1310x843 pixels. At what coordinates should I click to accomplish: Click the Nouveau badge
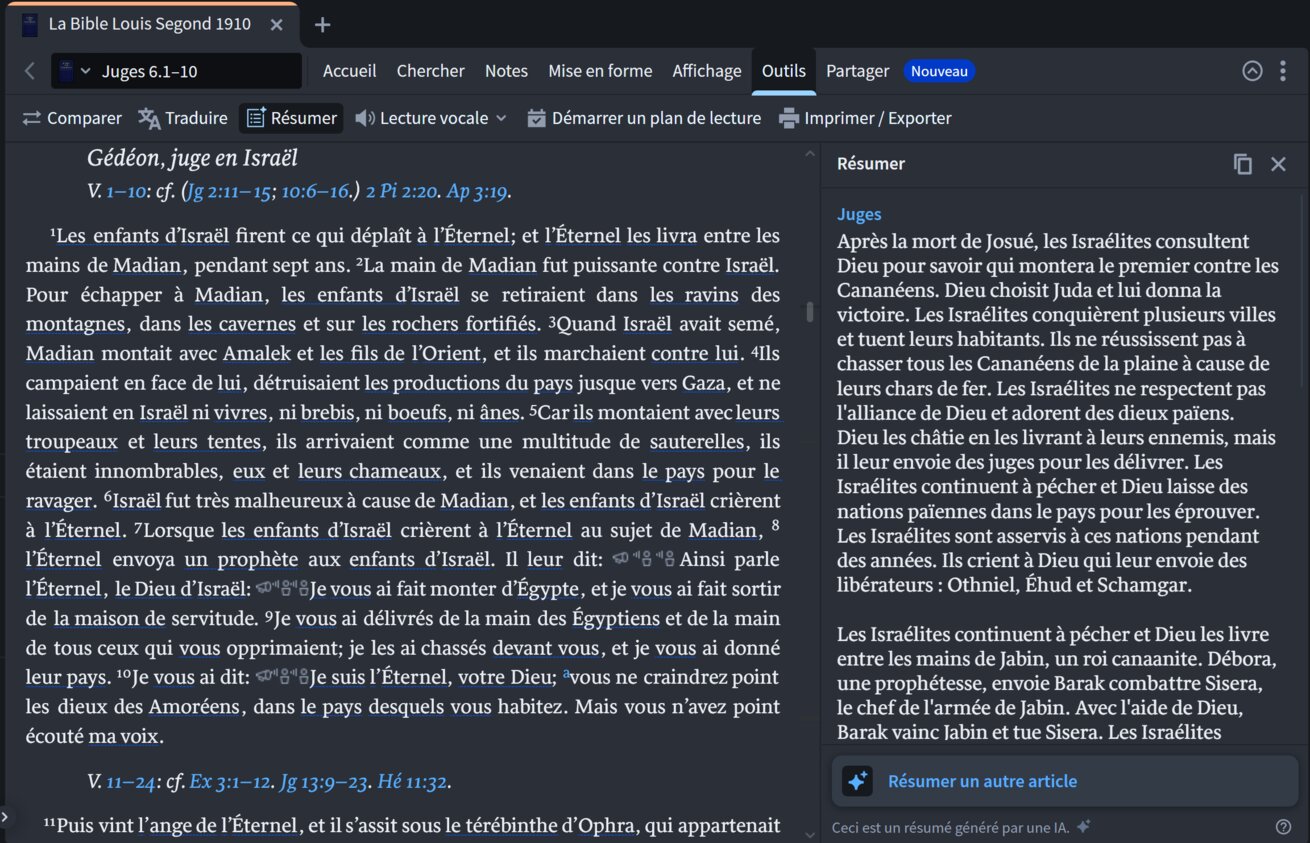[x=939, y=71]
